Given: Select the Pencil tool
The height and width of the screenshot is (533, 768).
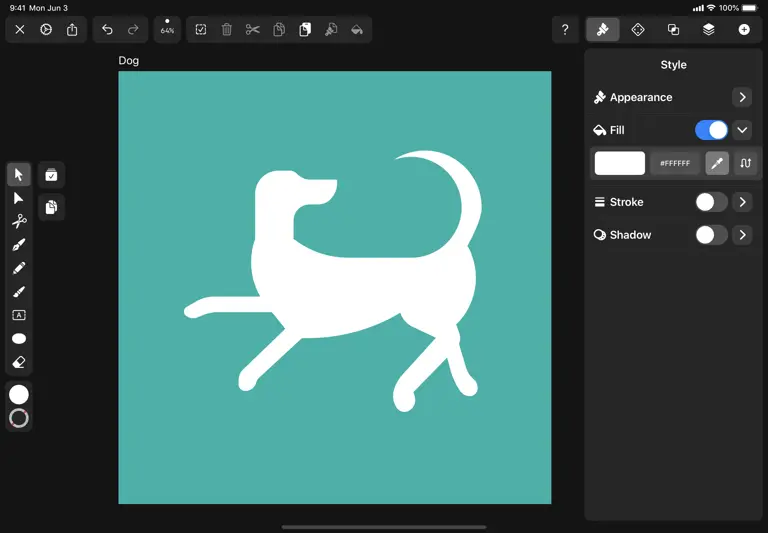Looking at the screenshot, I should pyautogui.click(x=19, y=268).
